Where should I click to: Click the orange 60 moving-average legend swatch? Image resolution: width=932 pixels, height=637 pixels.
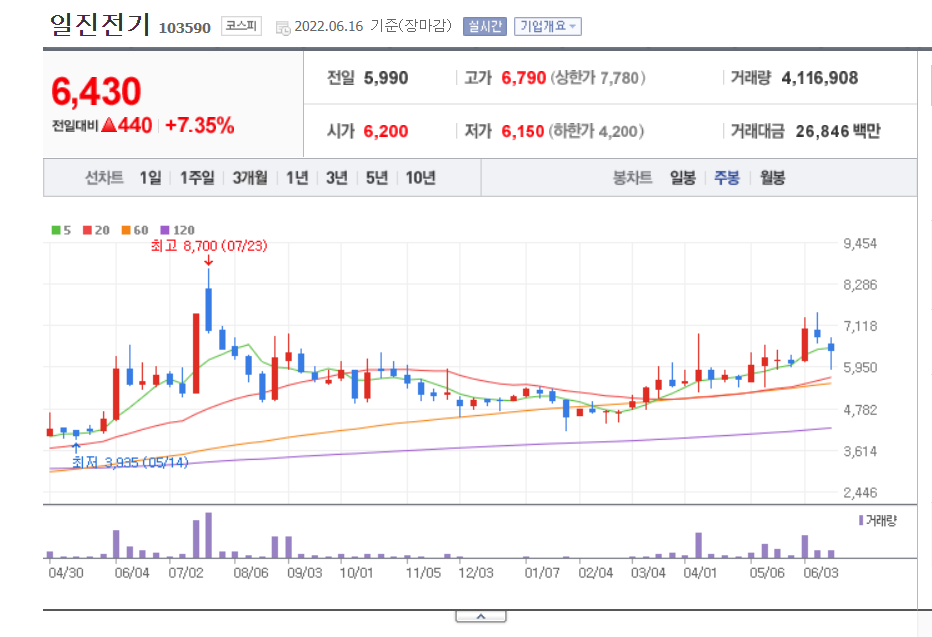coord(126,230)
